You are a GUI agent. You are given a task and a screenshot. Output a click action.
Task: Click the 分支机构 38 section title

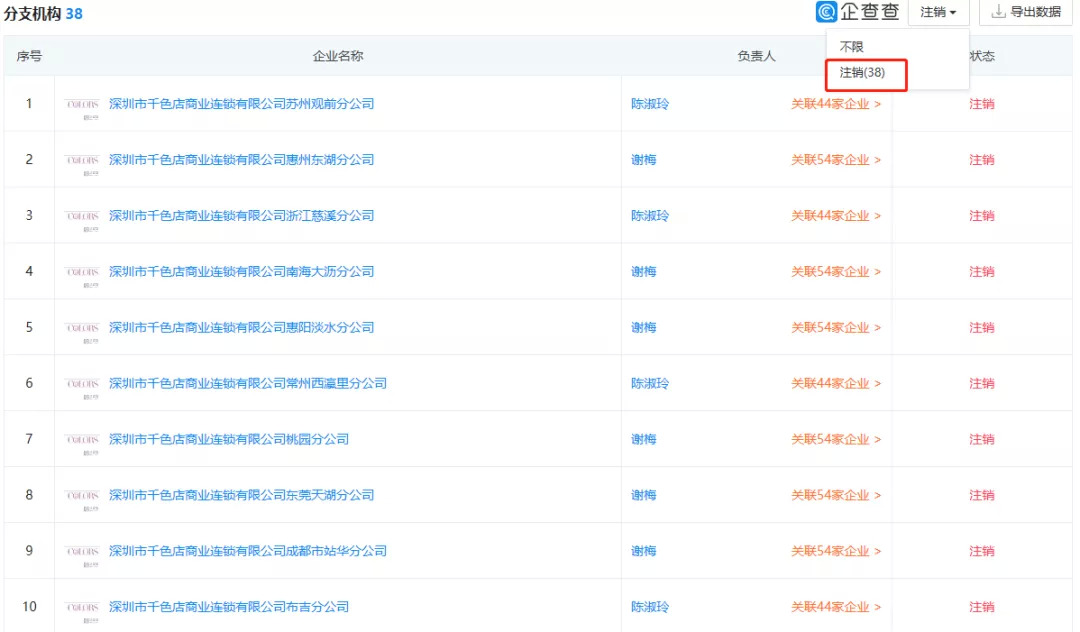click(43, 14)
